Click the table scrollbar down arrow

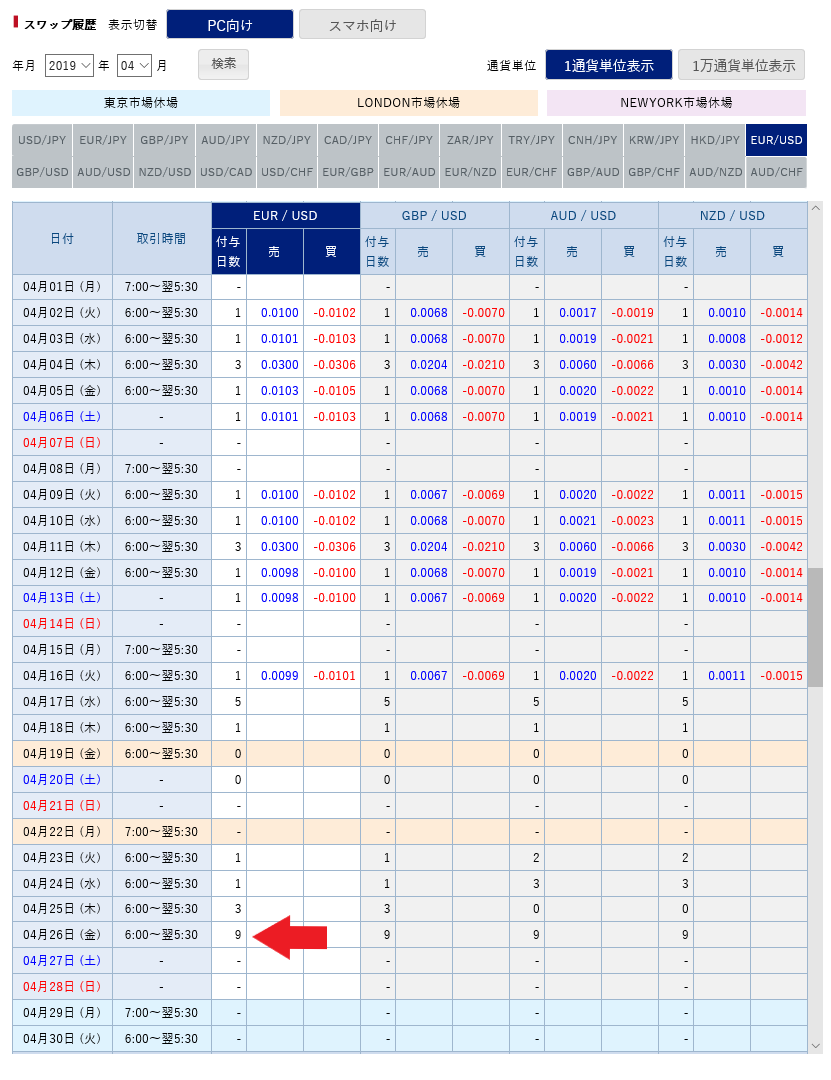pos(816,1046)
